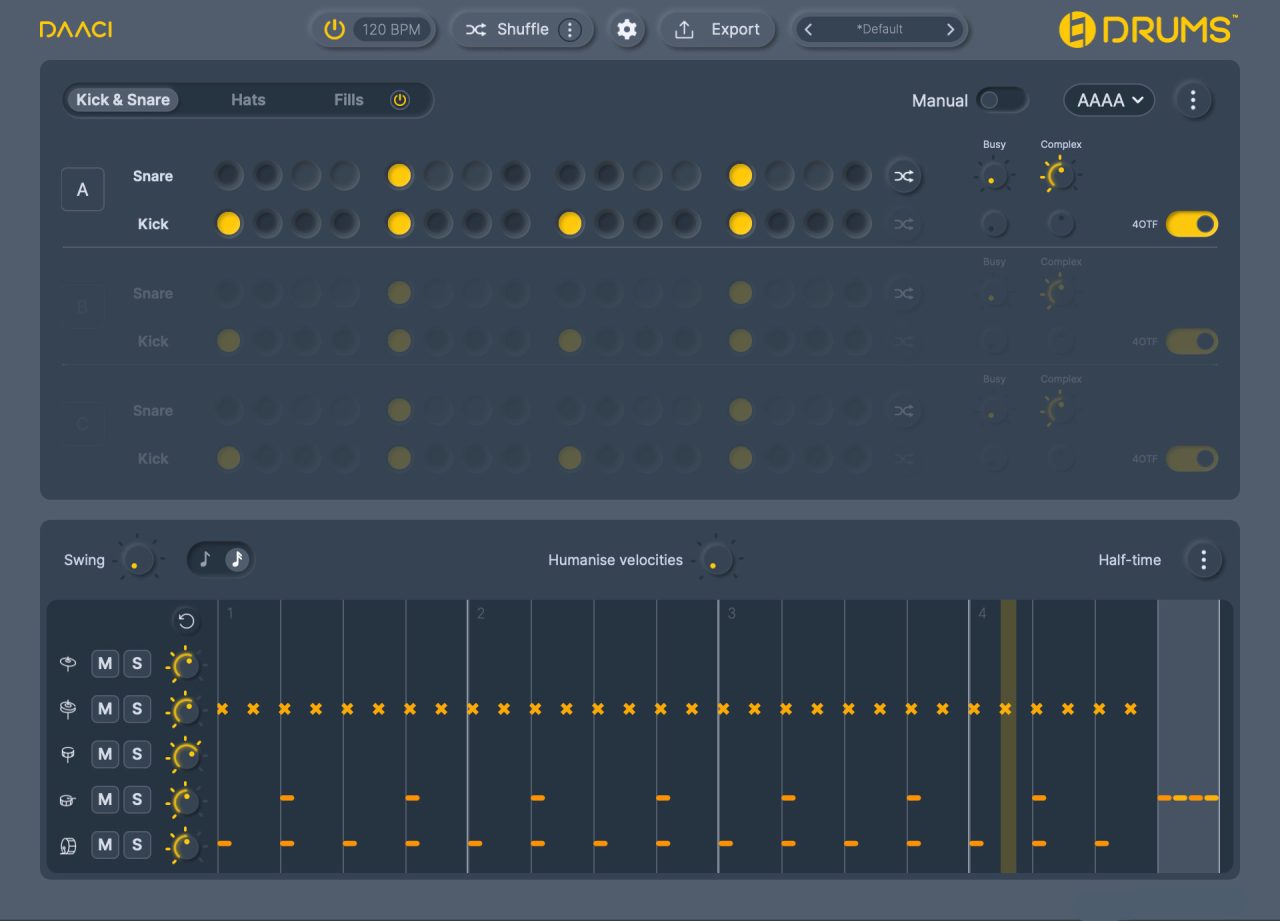Toggle the Fills power icon
1280x921 pixels.
pyautogui.click(x=400, y=100)
